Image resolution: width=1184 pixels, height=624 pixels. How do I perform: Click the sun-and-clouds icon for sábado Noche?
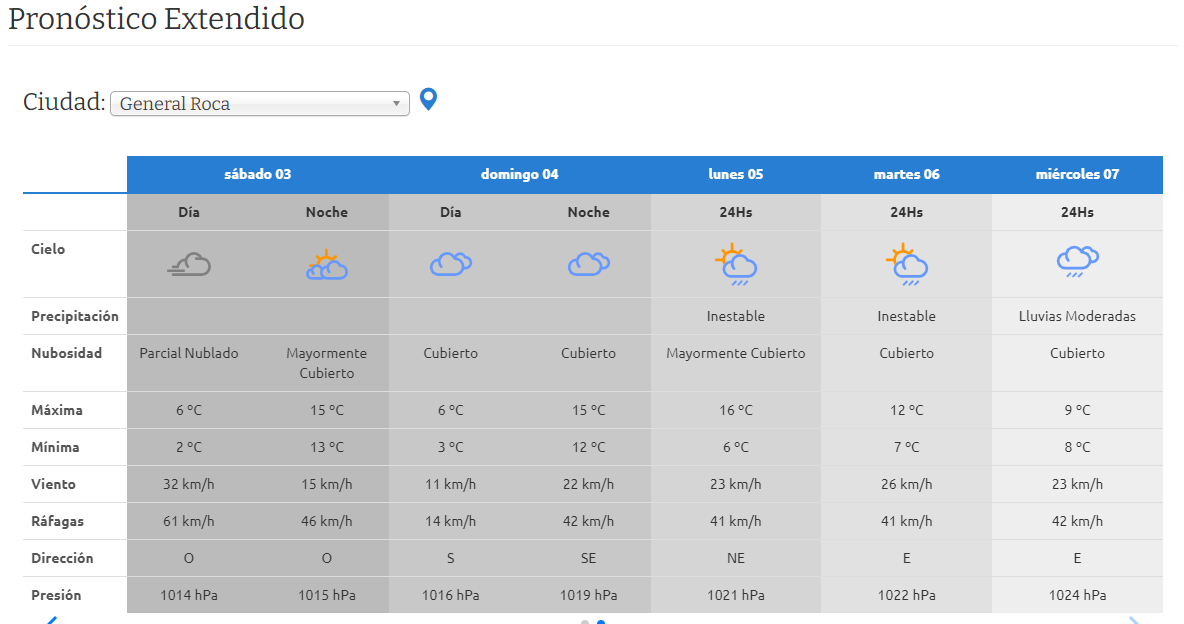326,264
